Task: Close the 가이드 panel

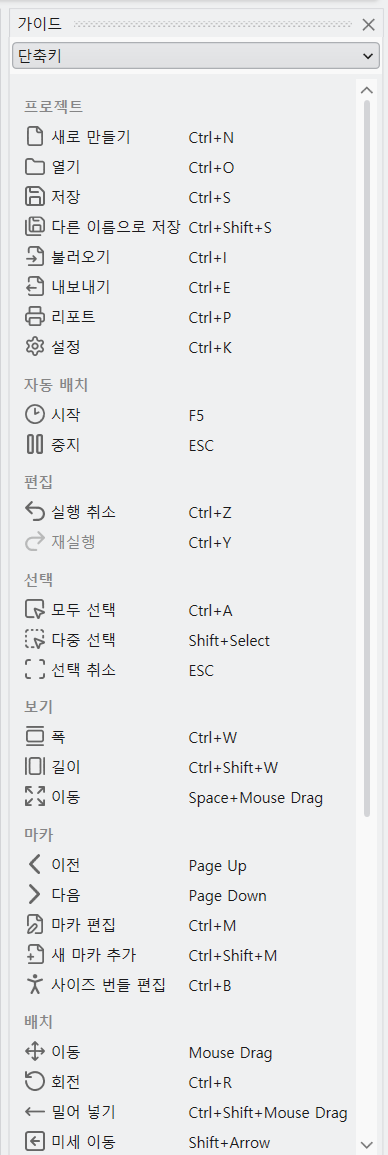Action: pos(369,24)
